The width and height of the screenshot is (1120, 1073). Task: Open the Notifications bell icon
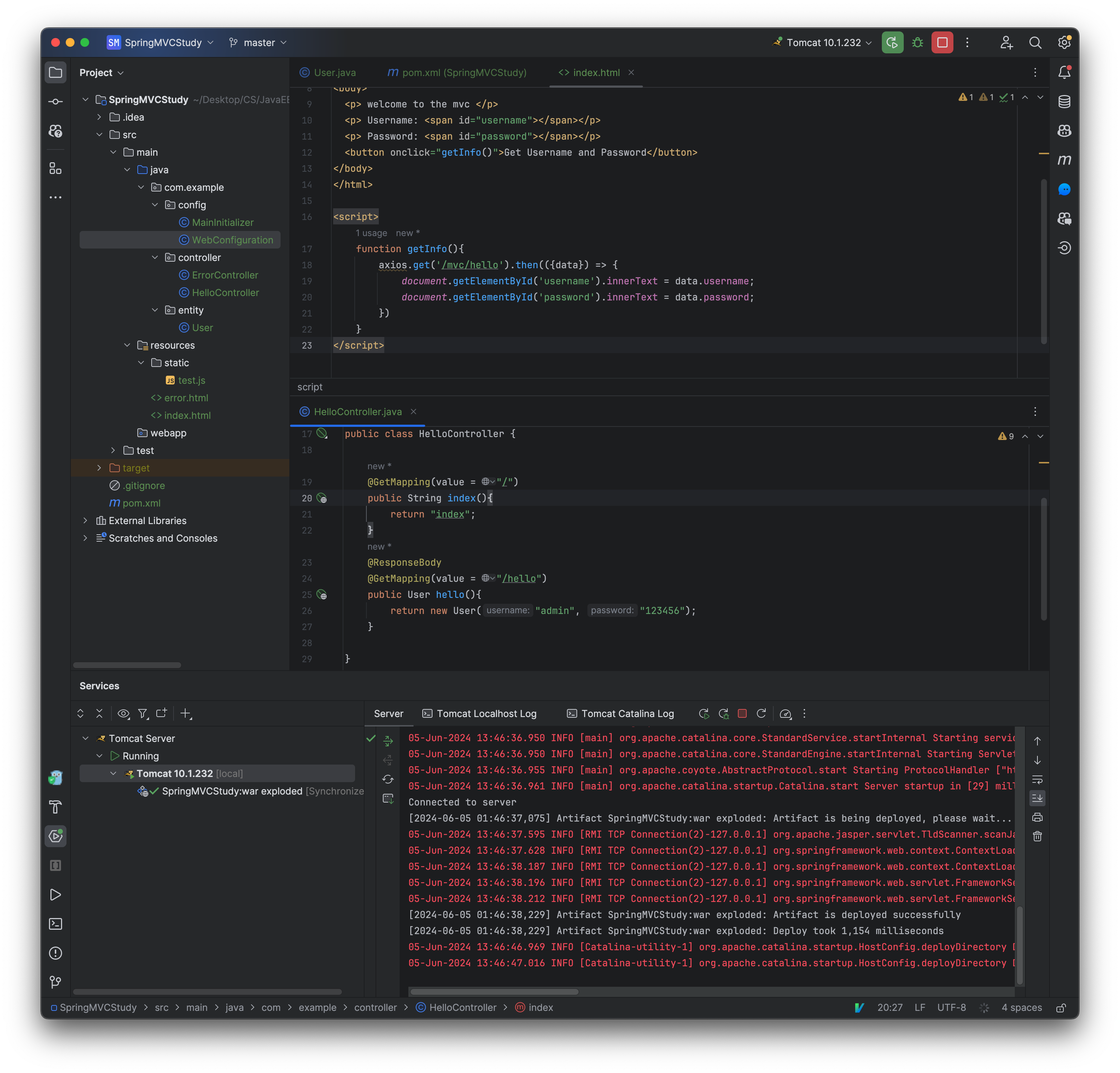coord(1064,72)
